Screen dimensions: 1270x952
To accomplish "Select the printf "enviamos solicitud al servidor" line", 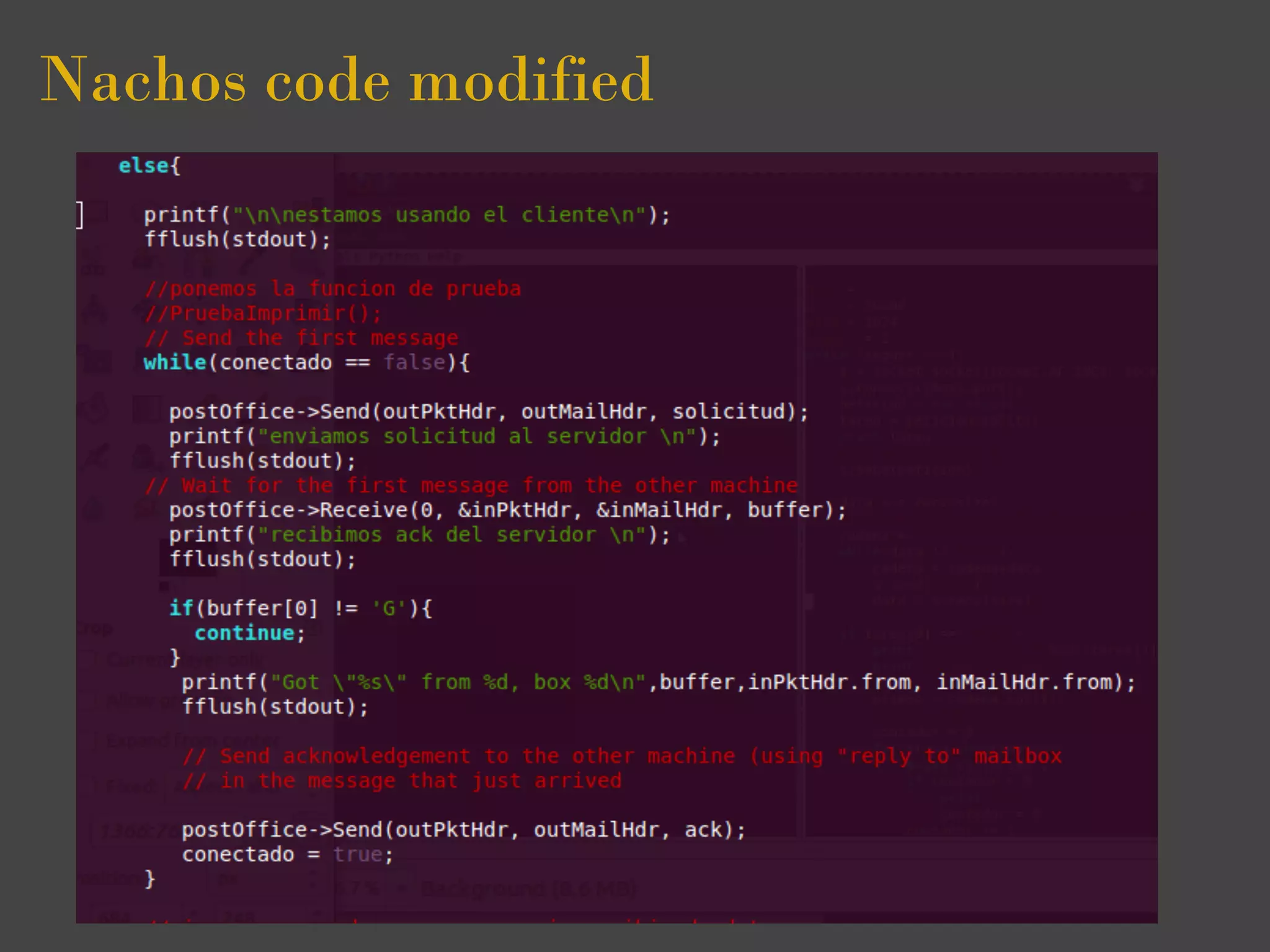I will click(445, 436).
